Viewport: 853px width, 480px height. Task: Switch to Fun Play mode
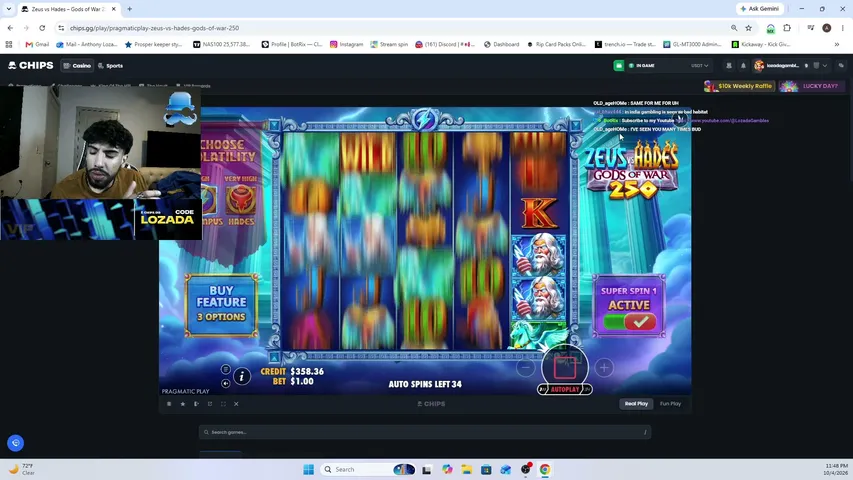(x=670, y=404)
